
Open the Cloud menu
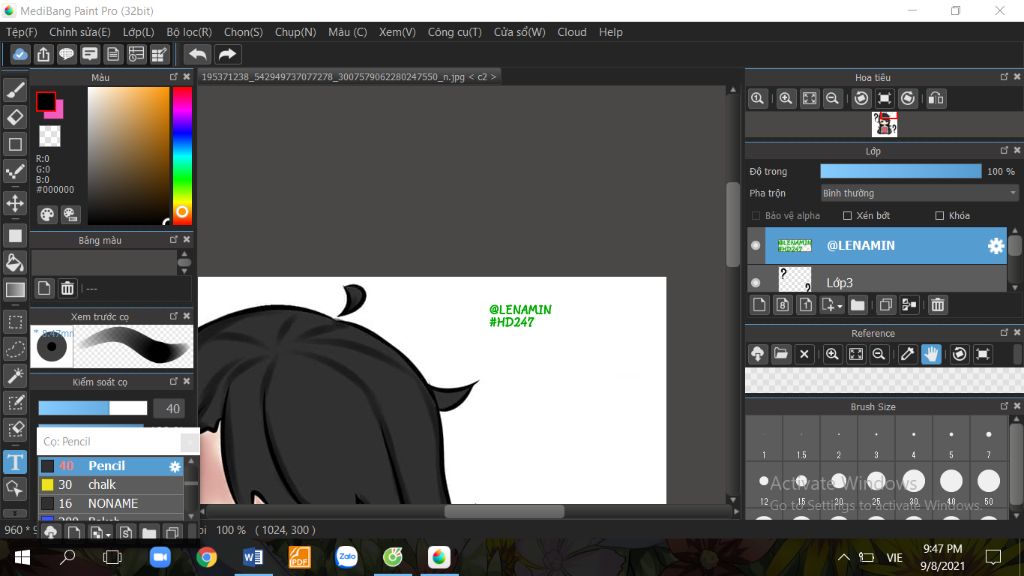tap(571, 32)
